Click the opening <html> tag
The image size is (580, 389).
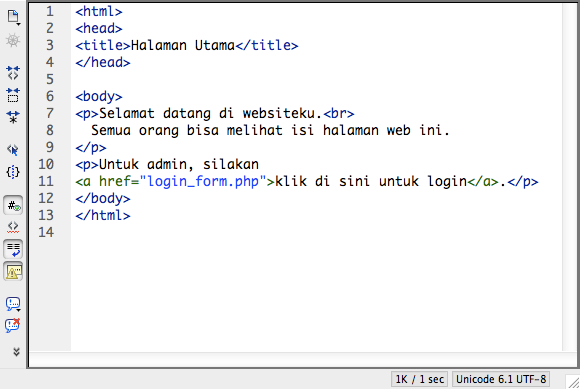(x=99, y=11)
